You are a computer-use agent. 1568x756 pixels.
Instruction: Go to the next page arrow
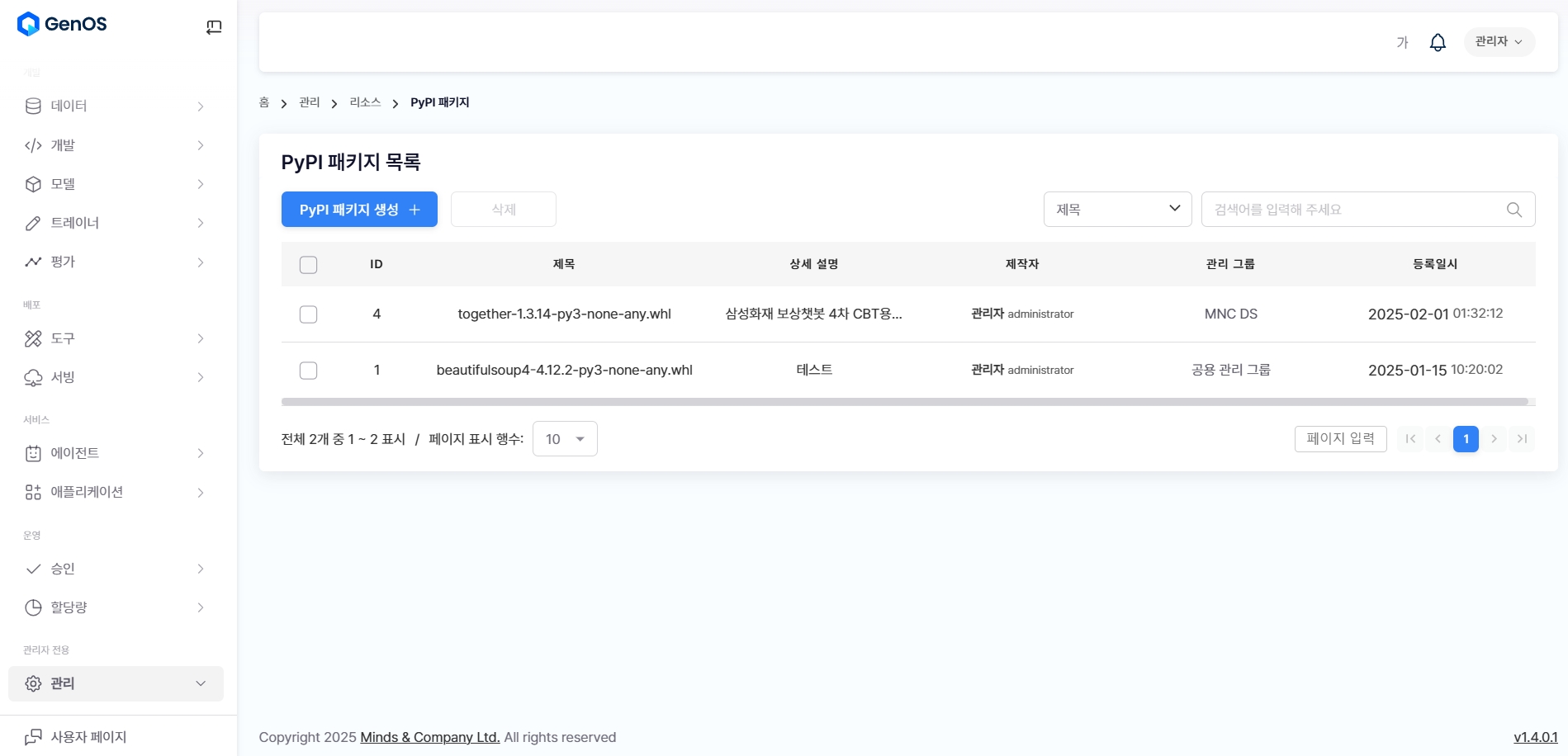pos(1494,439)
